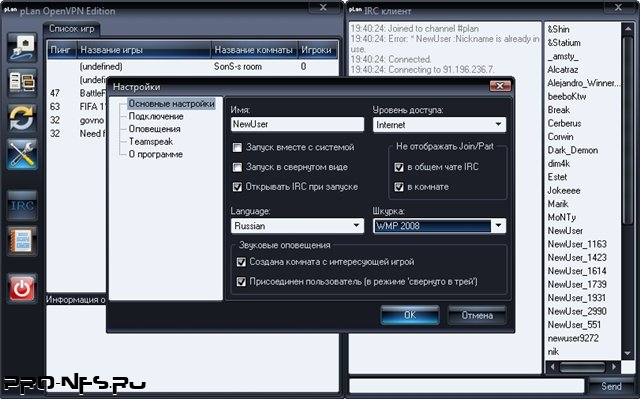Click the refresh arrows icon
This screenshot has height=399, width=640.
[22, 118]
